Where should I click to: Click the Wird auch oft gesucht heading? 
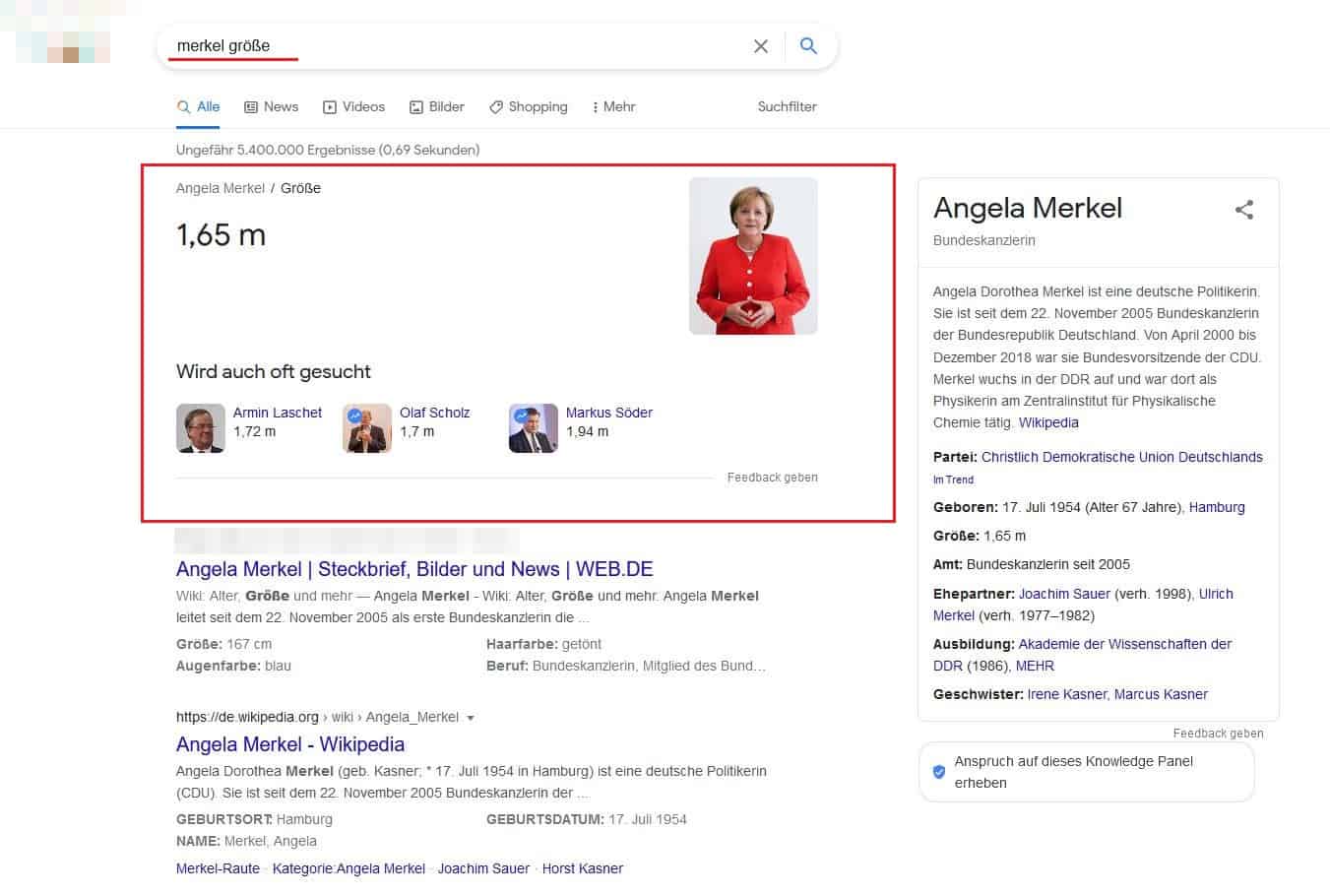[274, 371]
